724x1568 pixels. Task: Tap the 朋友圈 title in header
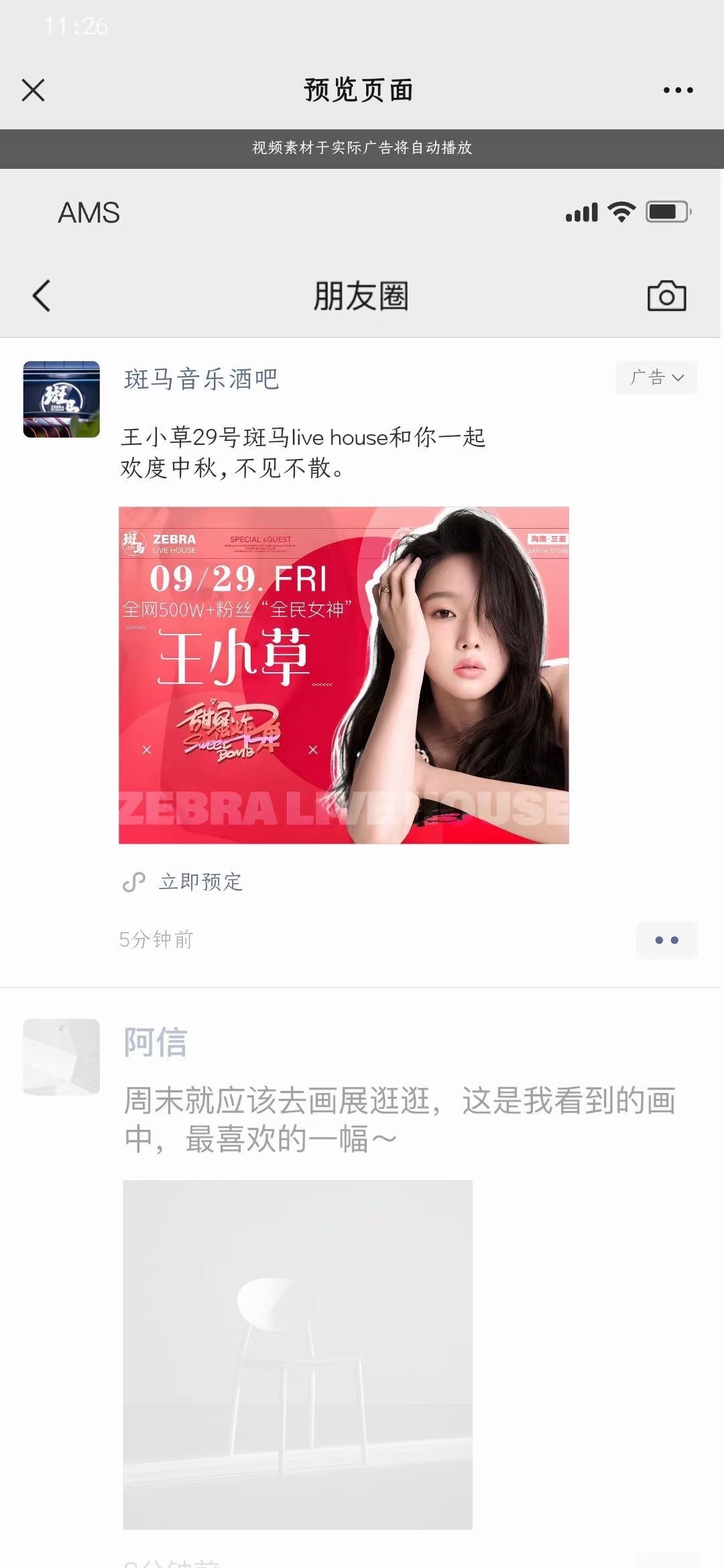point(361,296)
